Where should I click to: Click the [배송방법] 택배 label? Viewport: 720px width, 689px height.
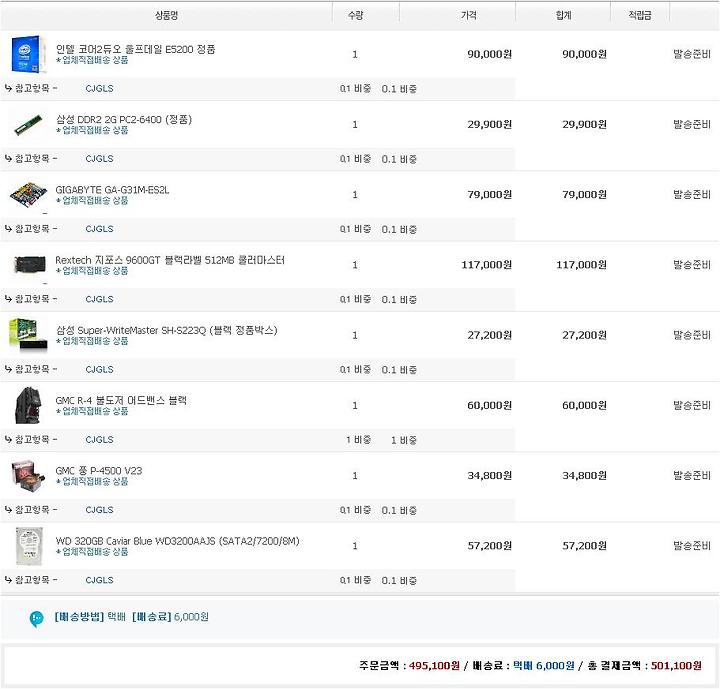click(90, 617)
